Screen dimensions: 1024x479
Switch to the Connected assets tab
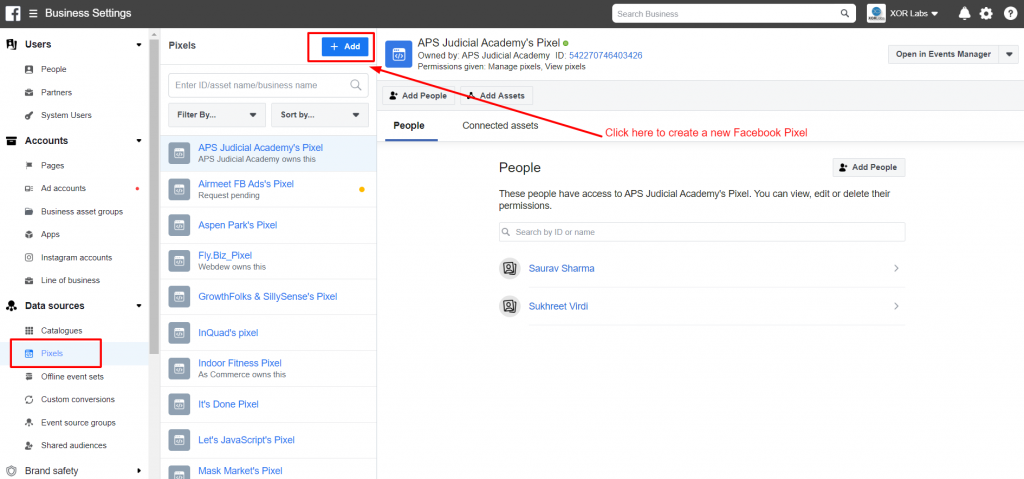click(500, 125)
